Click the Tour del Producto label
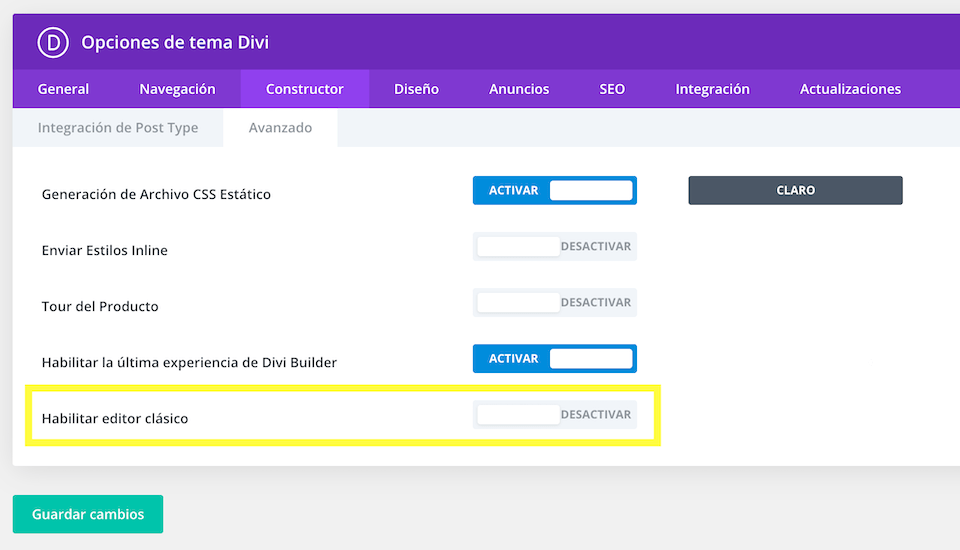This screenshot has height=550, width=960. tap(100, 306)
